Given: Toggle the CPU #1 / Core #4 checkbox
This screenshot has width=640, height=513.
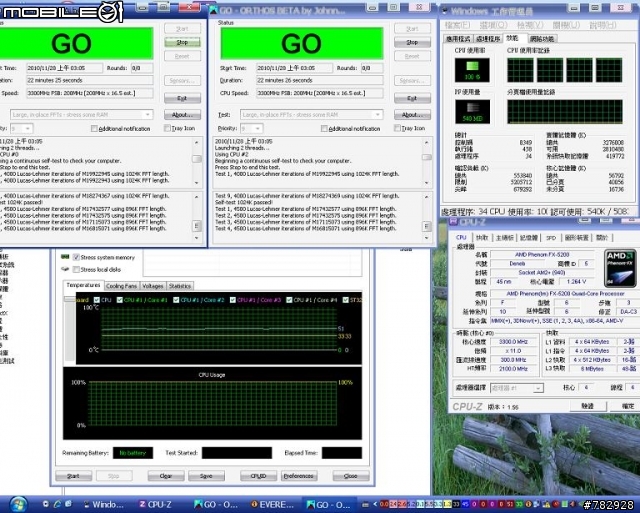Looking at the screenshot, I should pyautogui.click(x=289, y=300).
